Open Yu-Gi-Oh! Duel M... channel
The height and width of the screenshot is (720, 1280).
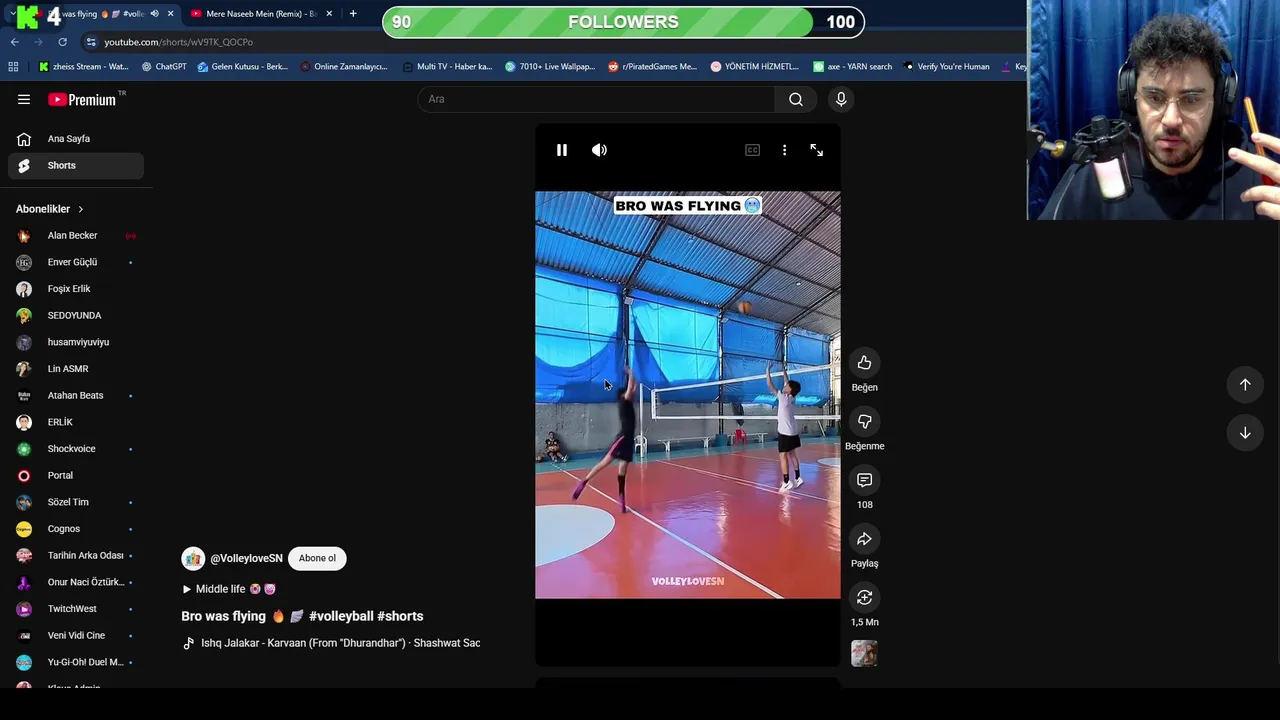(x=76, y=662)
